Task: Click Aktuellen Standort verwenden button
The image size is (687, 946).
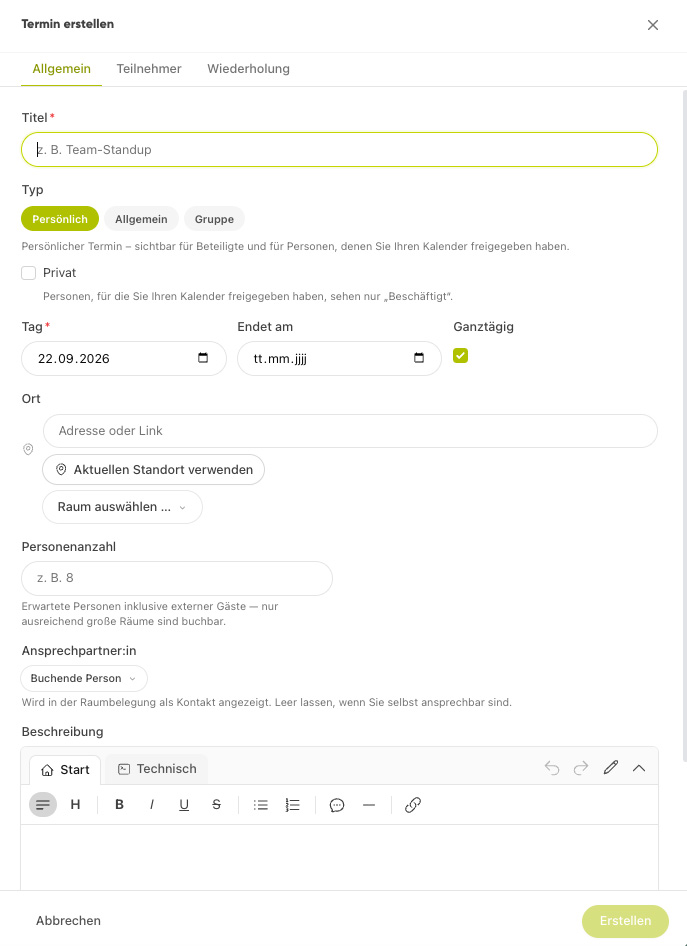Action: click(153, 469)
